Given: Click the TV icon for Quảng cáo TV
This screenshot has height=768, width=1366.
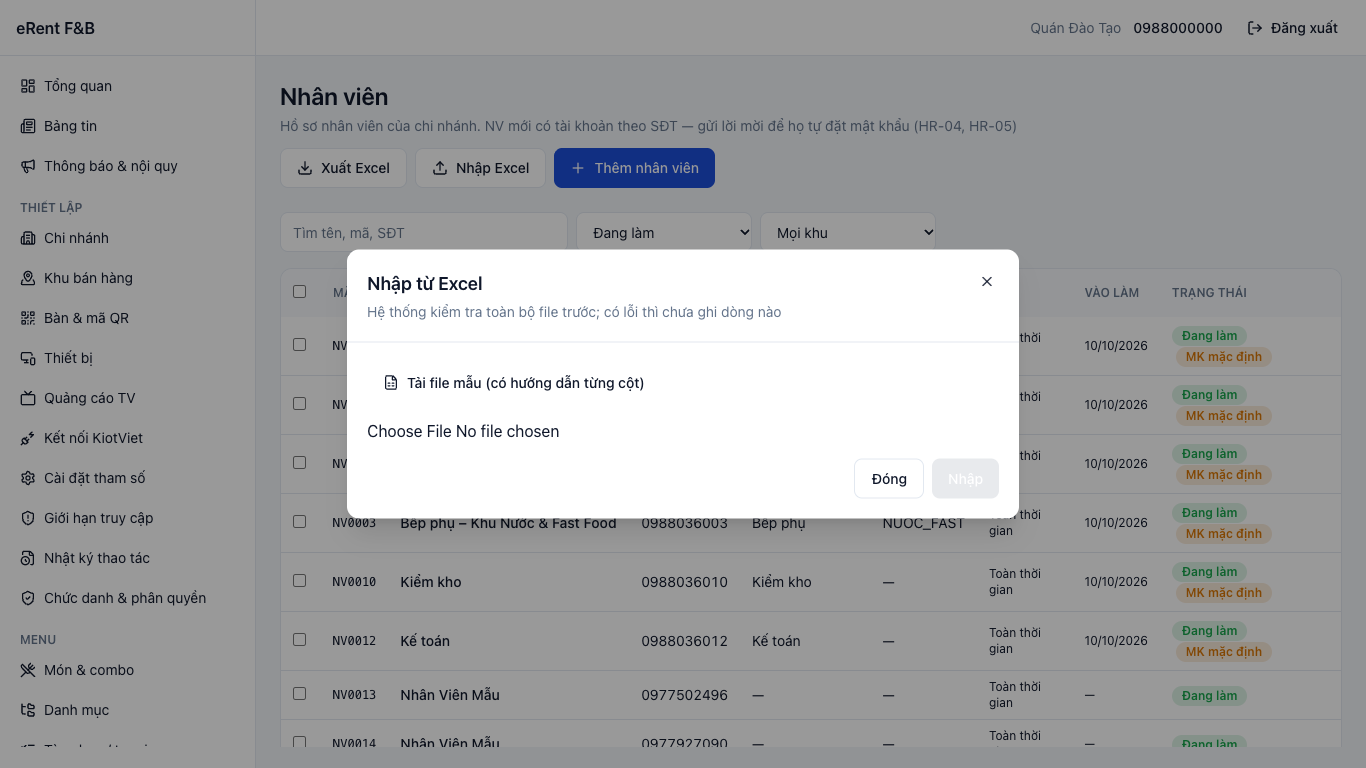Looking at the screenshot, I should (28, 398).
